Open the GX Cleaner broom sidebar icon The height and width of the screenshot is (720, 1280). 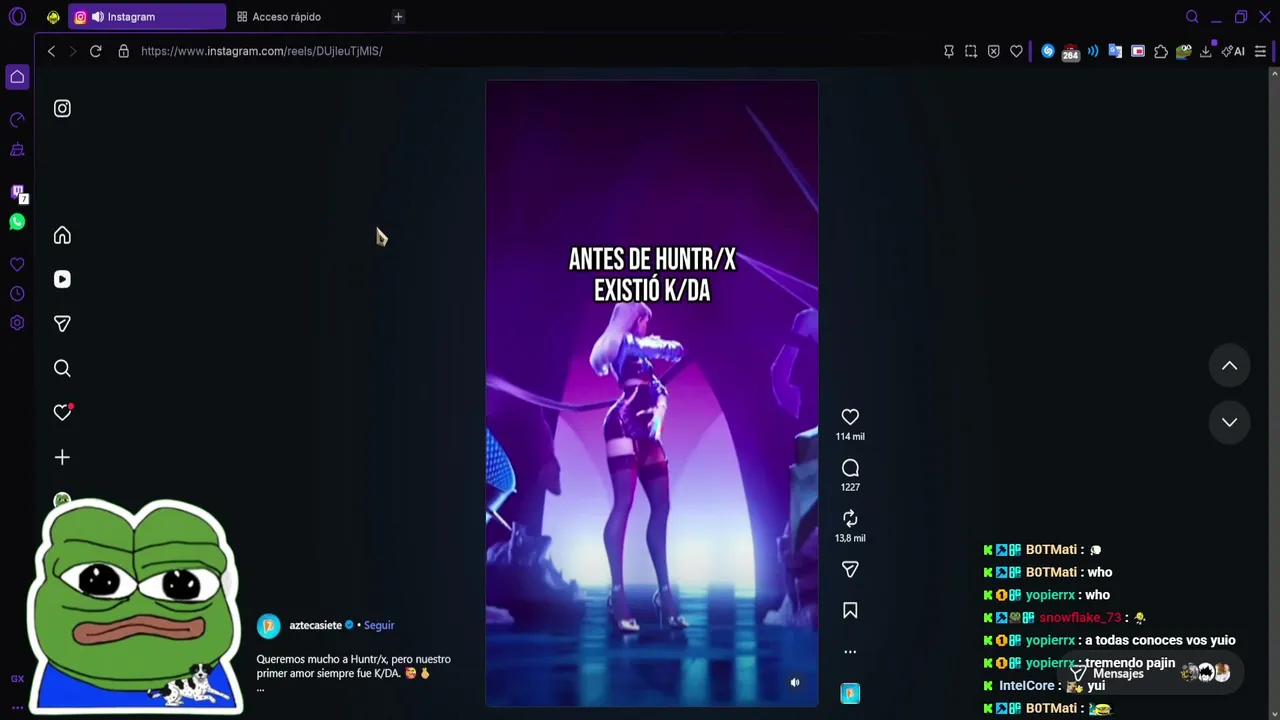pos(17,150)
